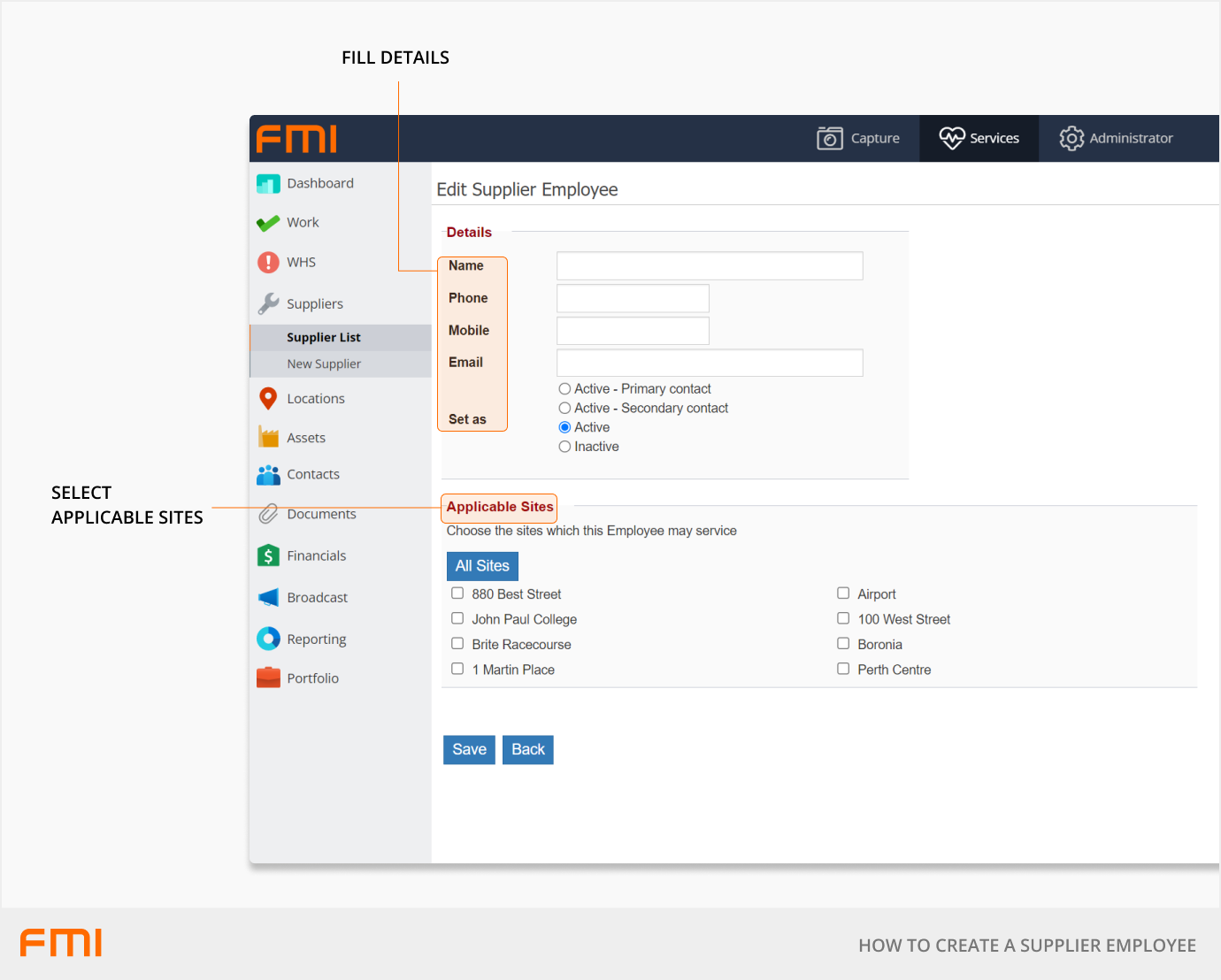The height and width of the screenshot is (980, 1221).
Task: Check the 880 Best Street checkbox
Action: [x=457, y=593]
